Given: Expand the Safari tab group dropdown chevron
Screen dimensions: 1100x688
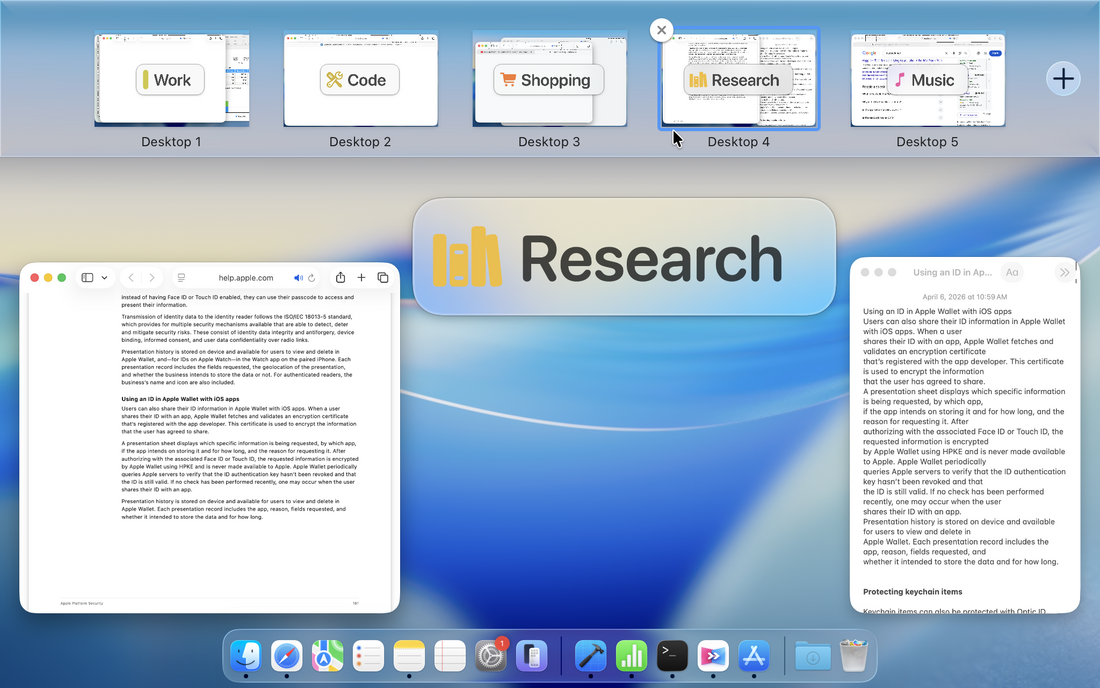Looking at the screenshot, I should tap(105, 277).
